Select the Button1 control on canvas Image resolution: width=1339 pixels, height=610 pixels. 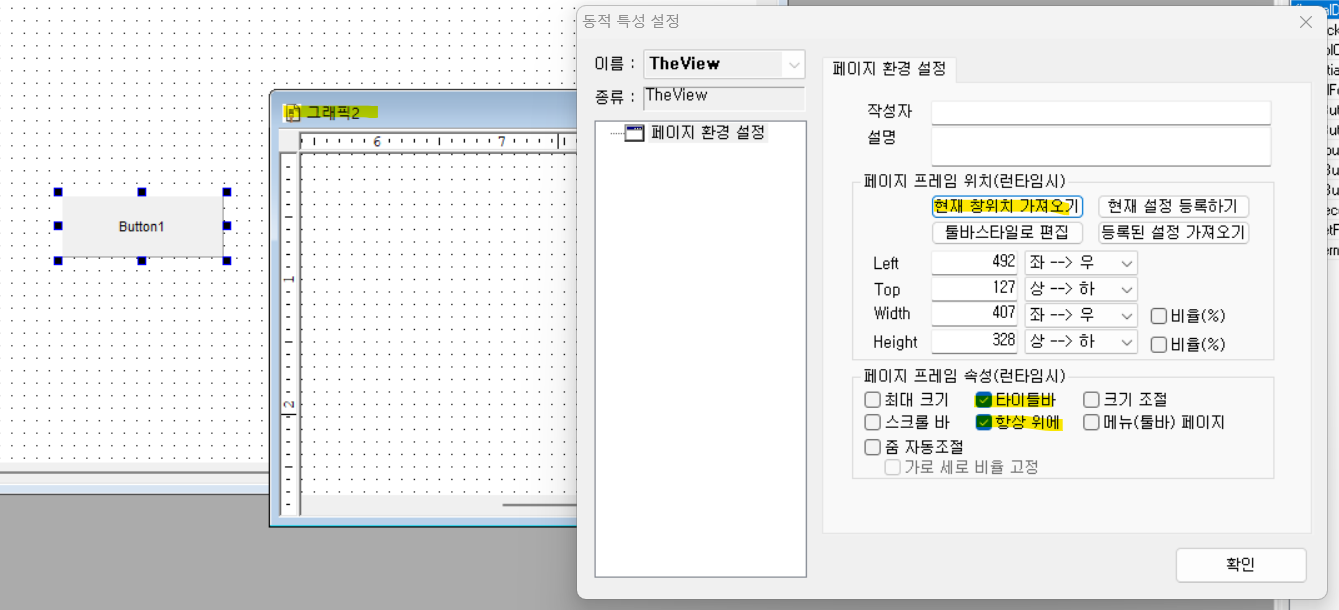pos(142,227)
